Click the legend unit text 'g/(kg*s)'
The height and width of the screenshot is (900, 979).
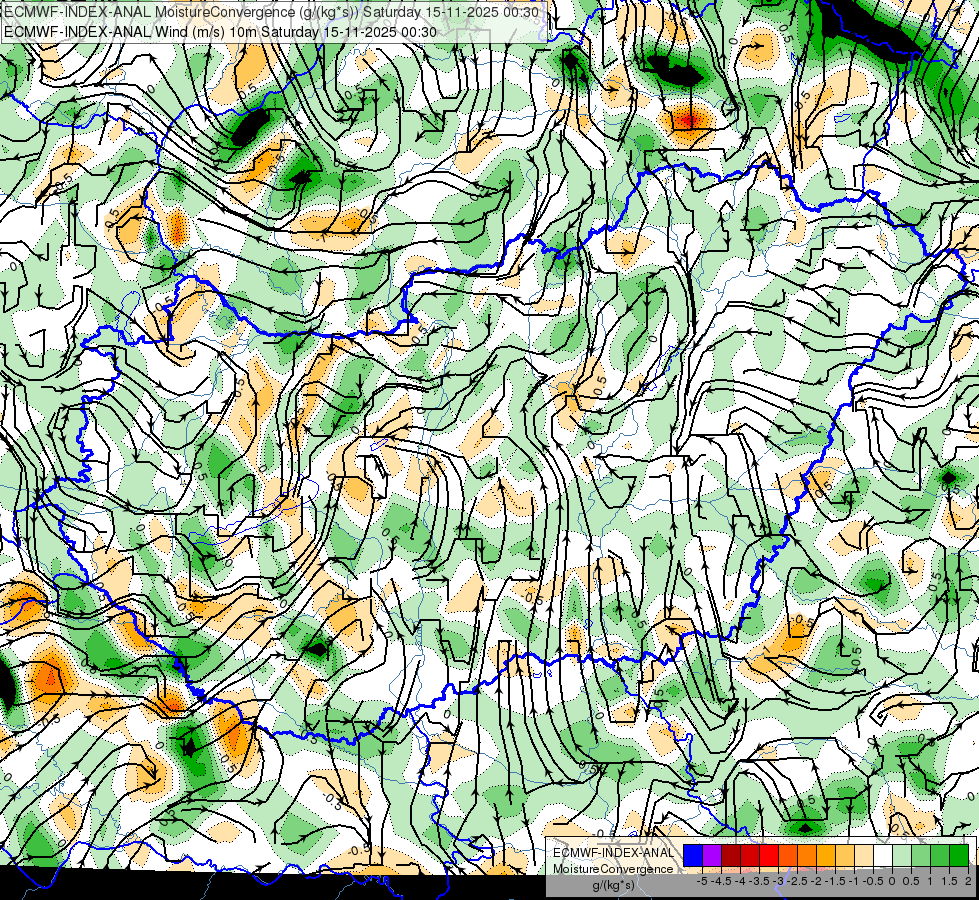click(613, 885)
